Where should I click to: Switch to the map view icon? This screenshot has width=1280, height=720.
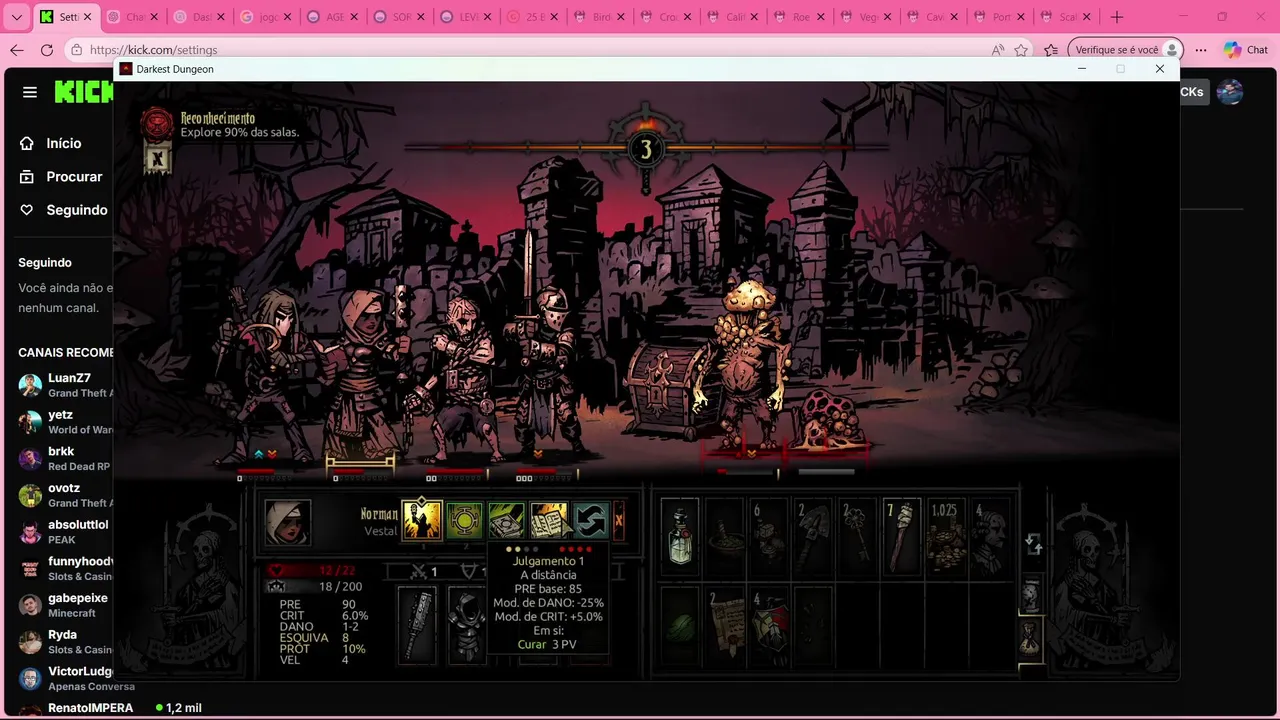[x=1031, y=594]
